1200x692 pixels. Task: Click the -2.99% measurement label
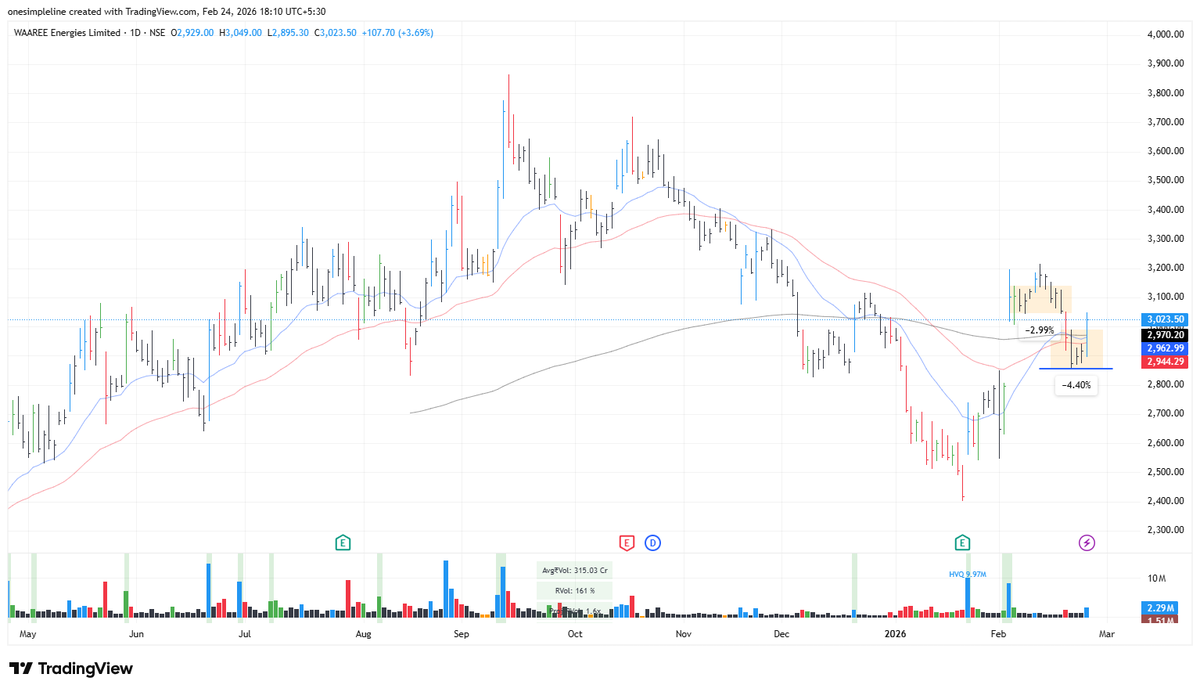pos(1040,330)
